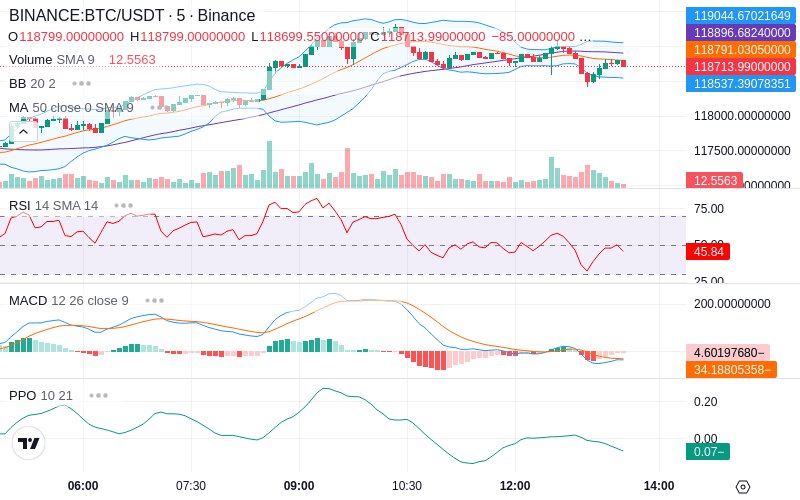
Task: Click the upper band 119044.67 price tag
Action: 741,15
